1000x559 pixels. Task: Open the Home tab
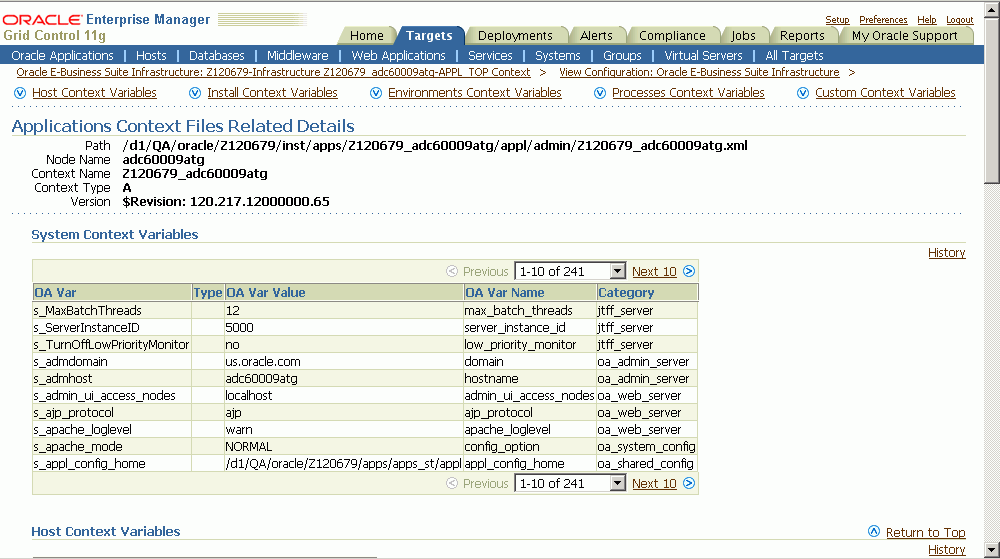click(367, 36)
